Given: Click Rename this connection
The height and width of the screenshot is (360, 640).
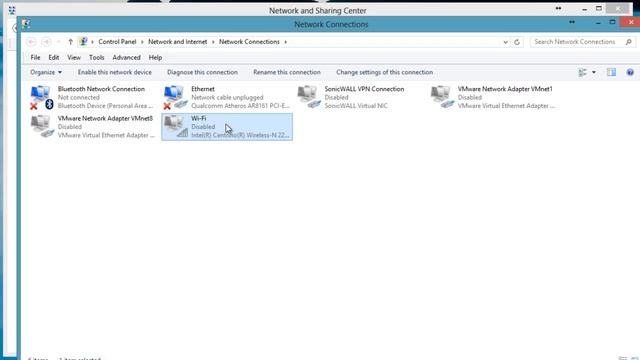Looking at the screenshot, I should [287, 72].
